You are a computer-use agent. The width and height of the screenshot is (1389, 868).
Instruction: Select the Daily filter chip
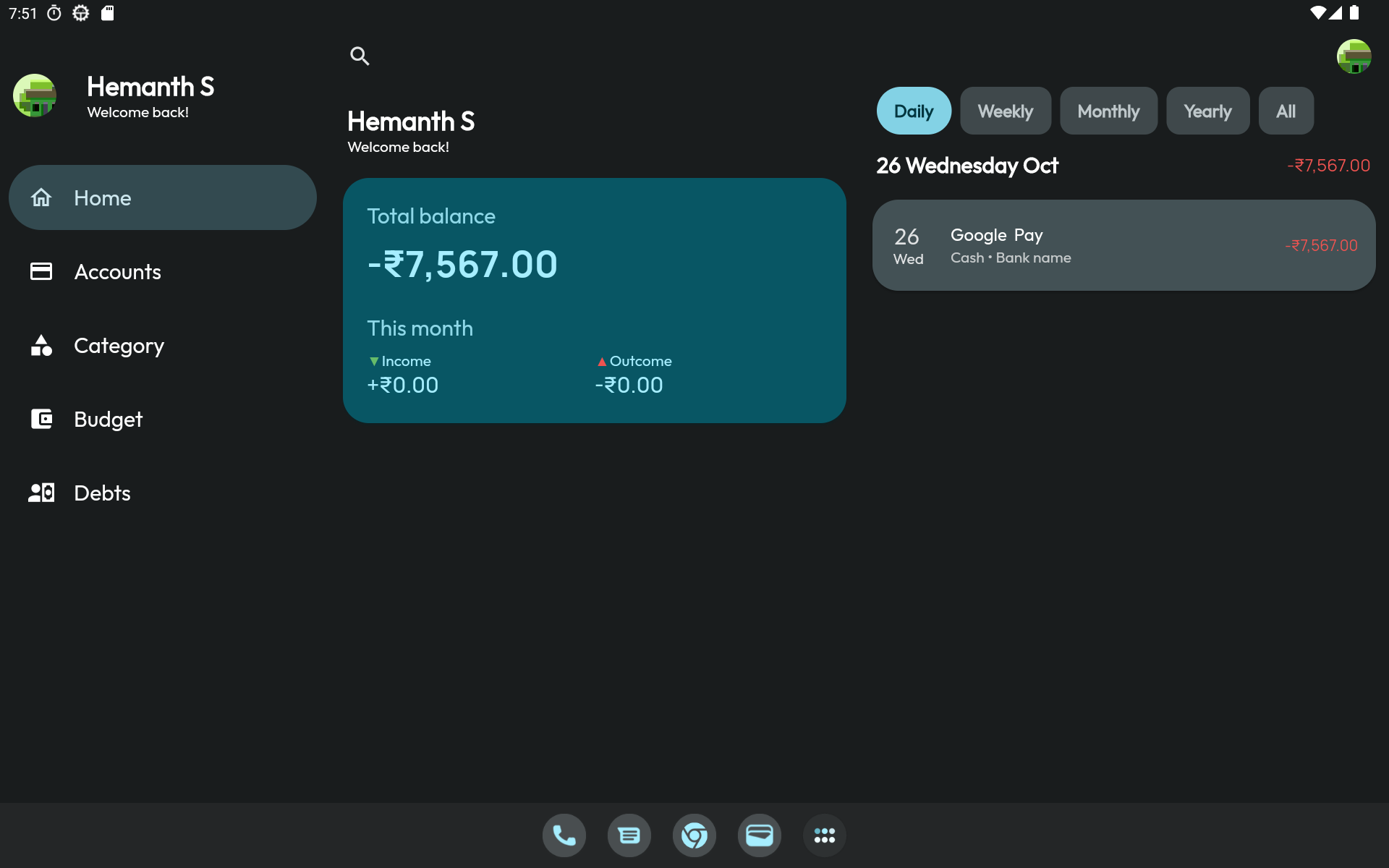[x=914, y=111]
